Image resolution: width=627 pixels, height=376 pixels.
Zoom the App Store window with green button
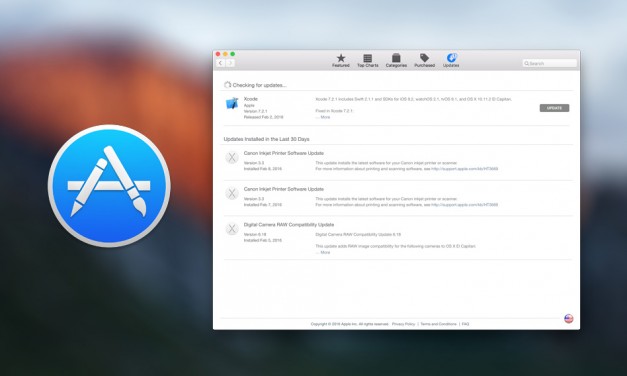[x=232, y=54]
